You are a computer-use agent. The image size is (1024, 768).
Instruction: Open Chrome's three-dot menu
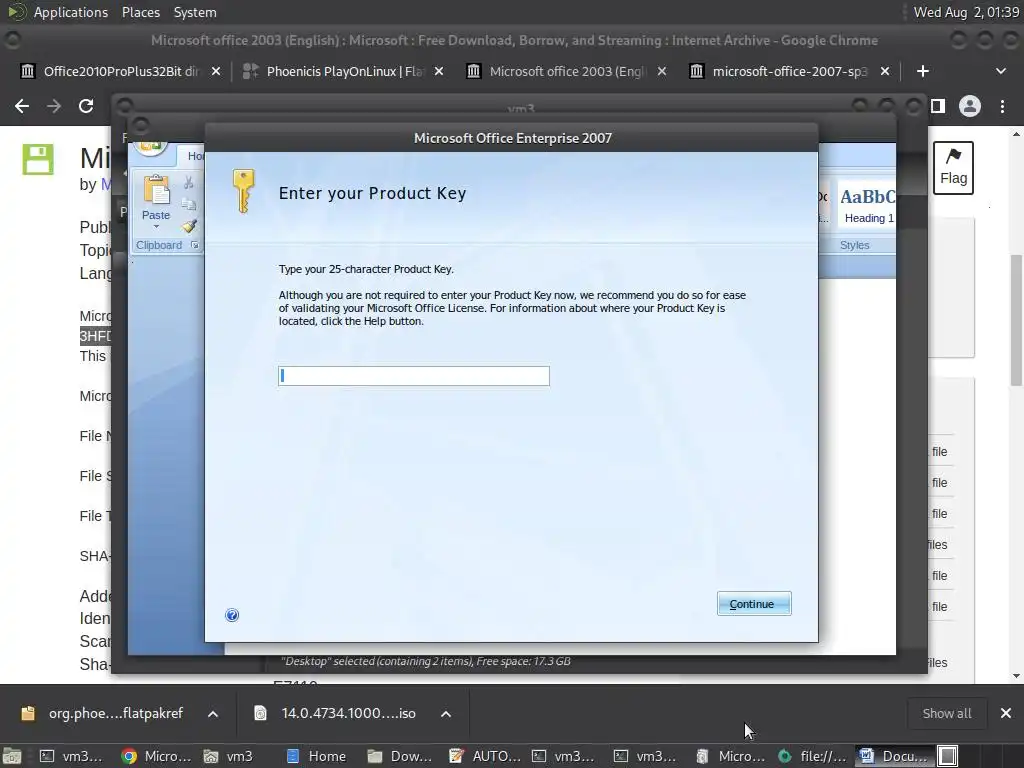(x=1002, y=106)
